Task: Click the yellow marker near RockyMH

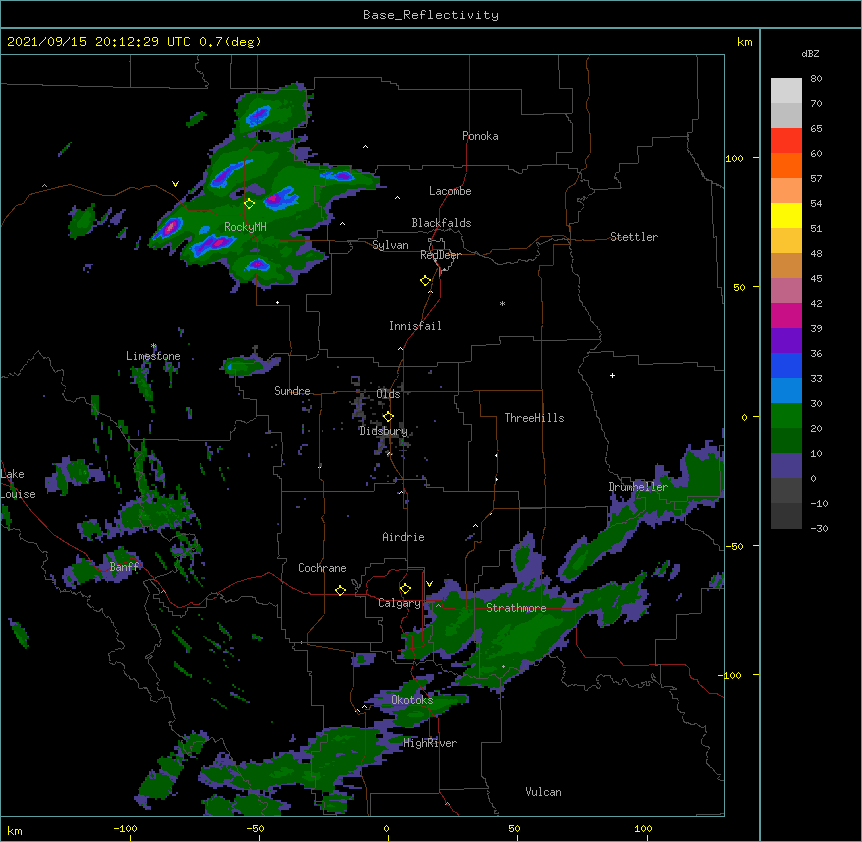Action: coord(249,204)
